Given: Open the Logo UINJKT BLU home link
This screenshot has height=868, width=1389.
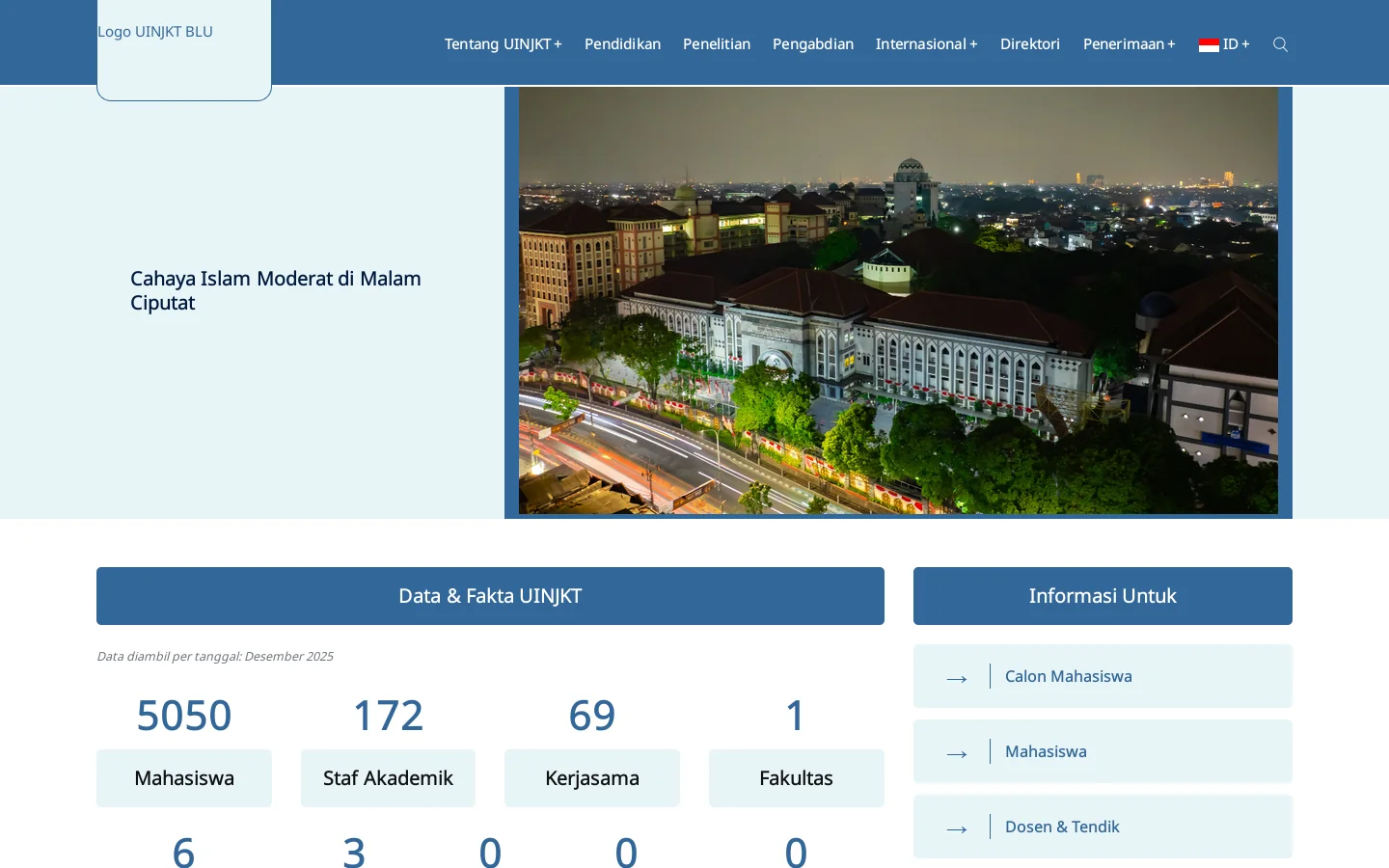Looking at the screenshot, I should (183, 48).
